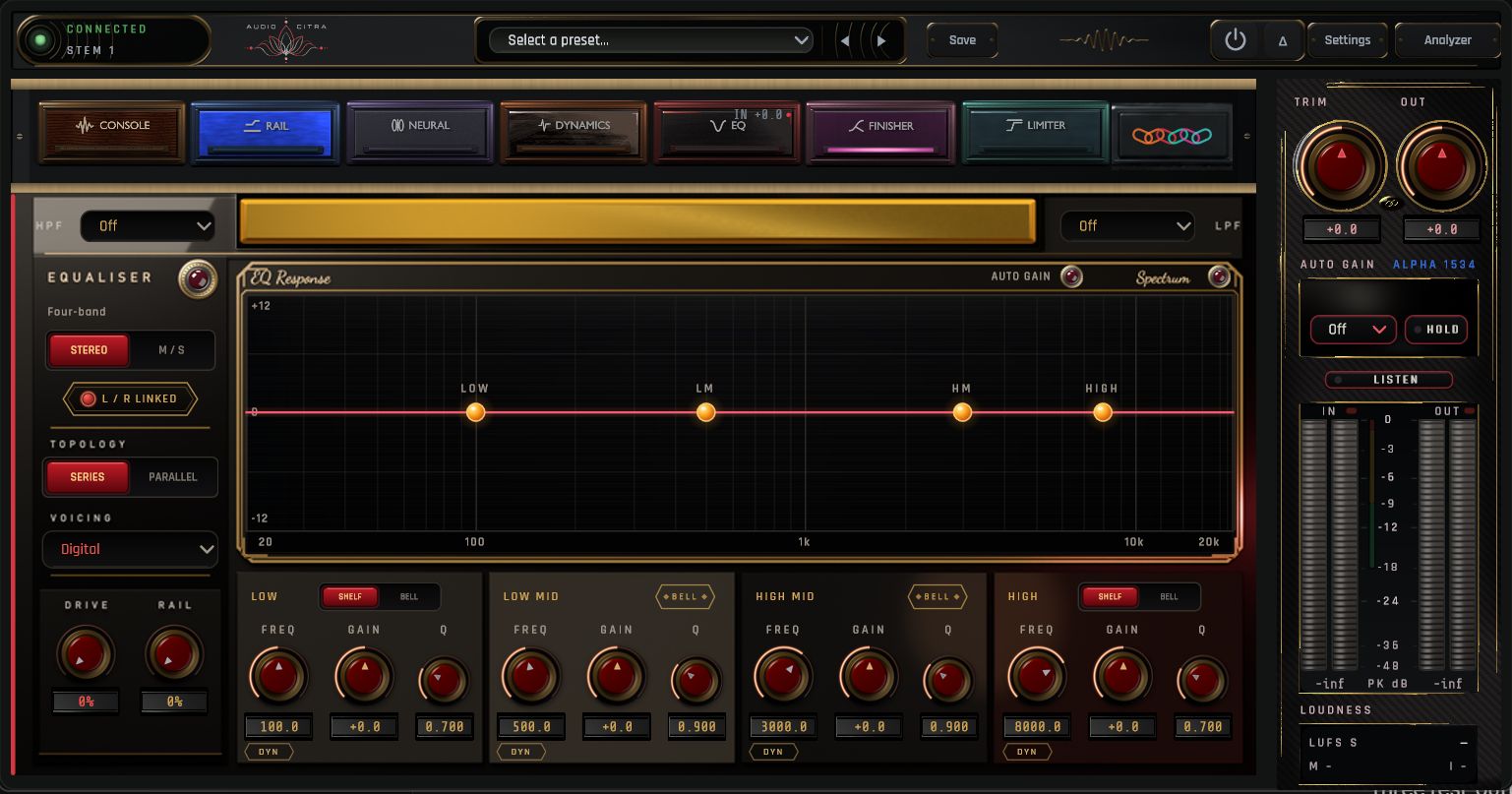
Task: Select the LOW band node on the graph
Action: 475,412
